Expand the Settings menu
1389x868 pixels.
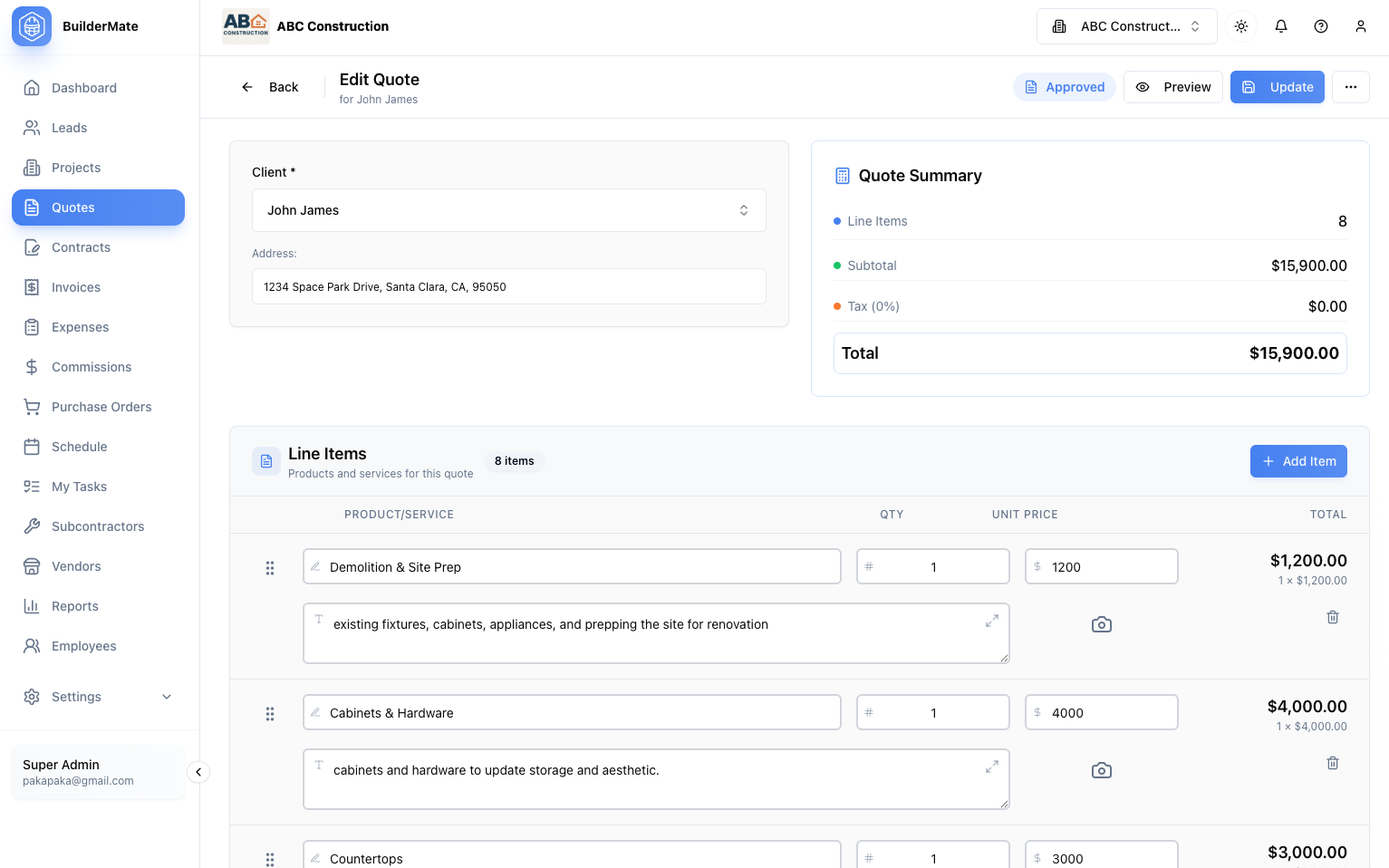point(98,697)
